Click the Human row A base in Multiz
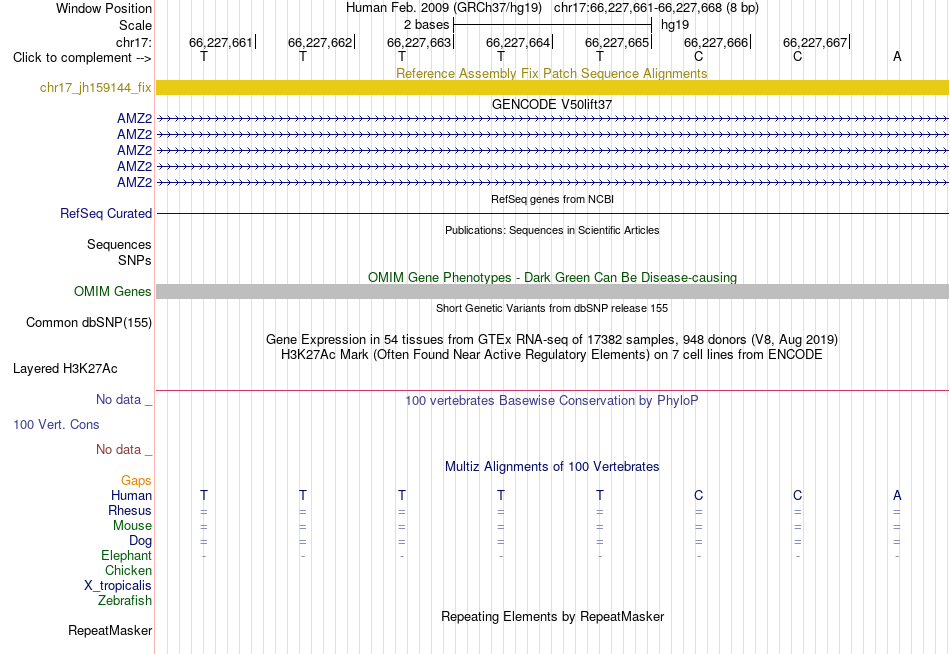Screen dimensions: 950x654 pyautogui.click(x=897, y=496)
